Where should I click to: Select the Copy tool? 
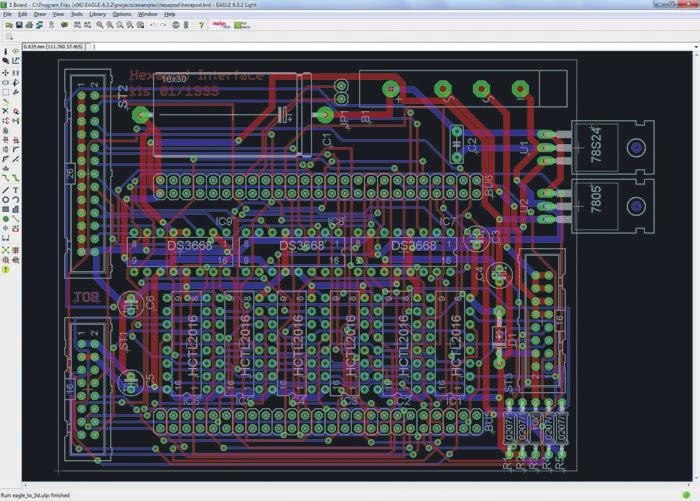[16, 72]
